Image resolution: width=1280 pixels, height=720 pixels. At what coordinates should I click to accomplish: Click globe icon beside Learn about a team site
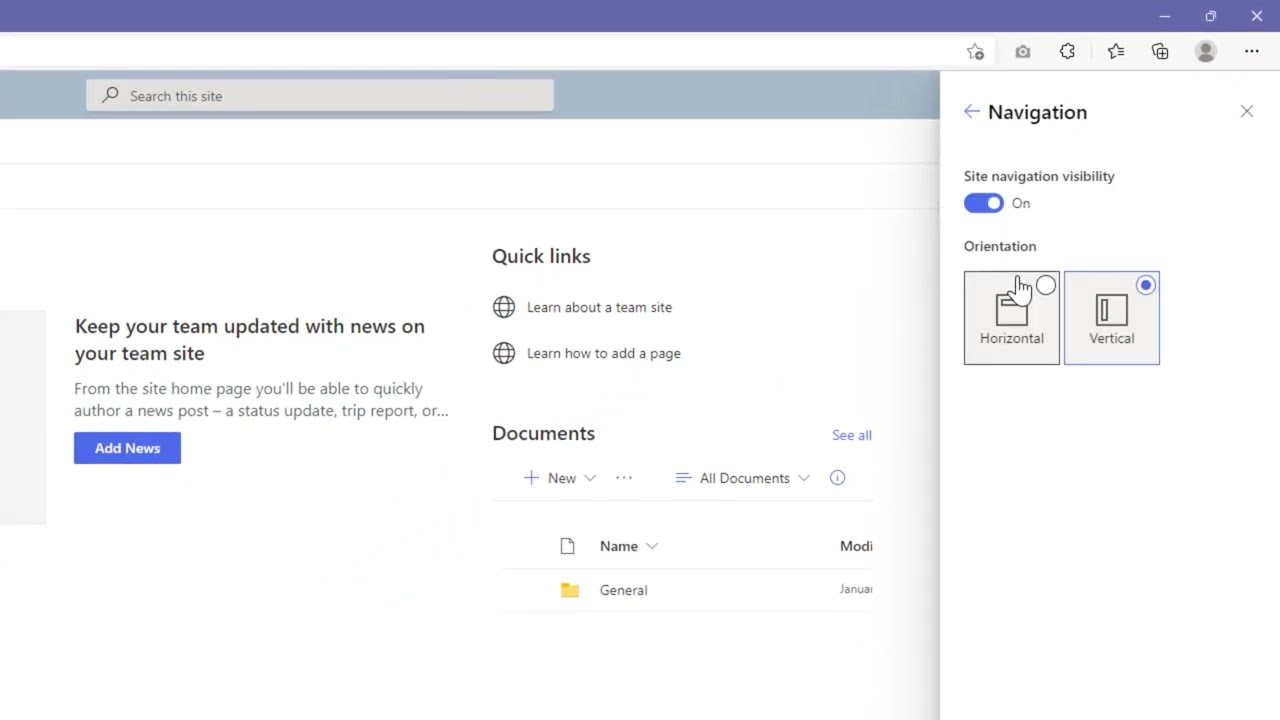click(x=504, y=307)
